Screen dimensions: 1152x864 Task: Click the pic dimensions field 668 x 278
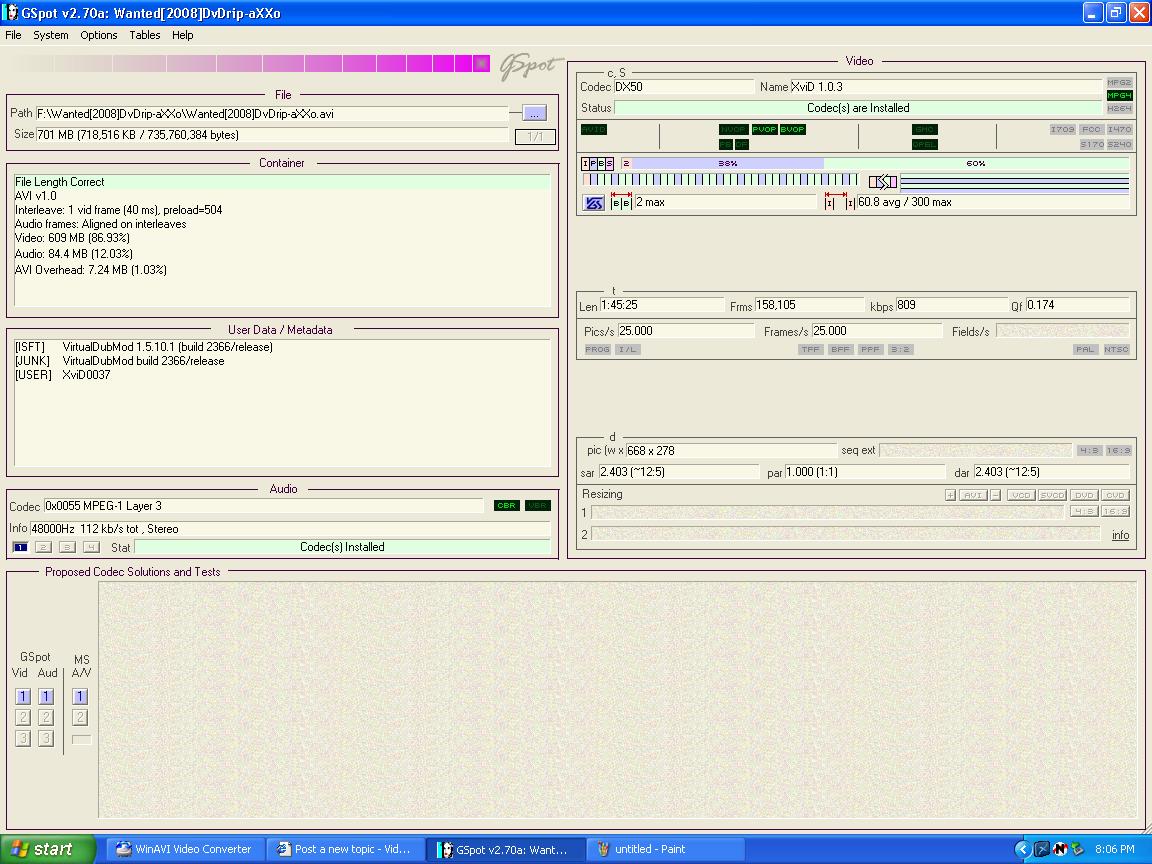[731, 450]
